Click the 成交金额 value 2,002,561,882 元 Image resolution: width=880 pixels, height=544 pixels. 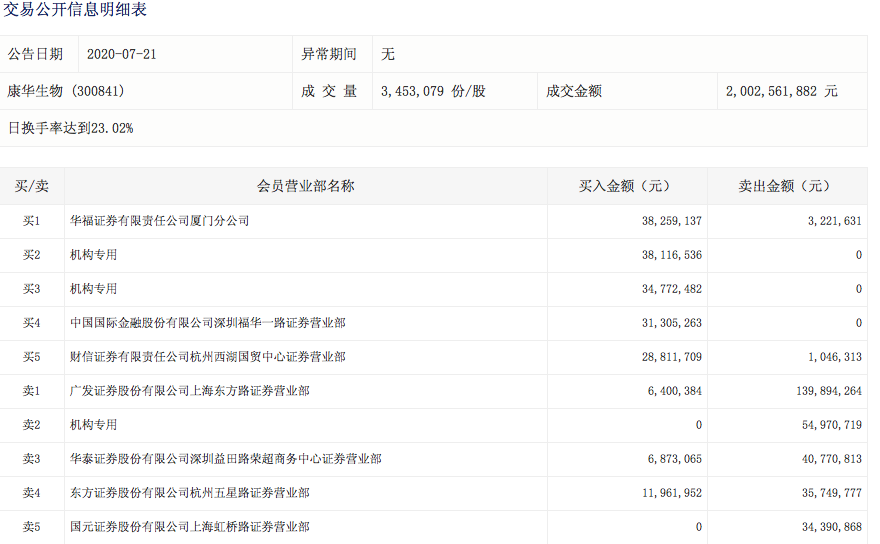(x=781, y=91)
